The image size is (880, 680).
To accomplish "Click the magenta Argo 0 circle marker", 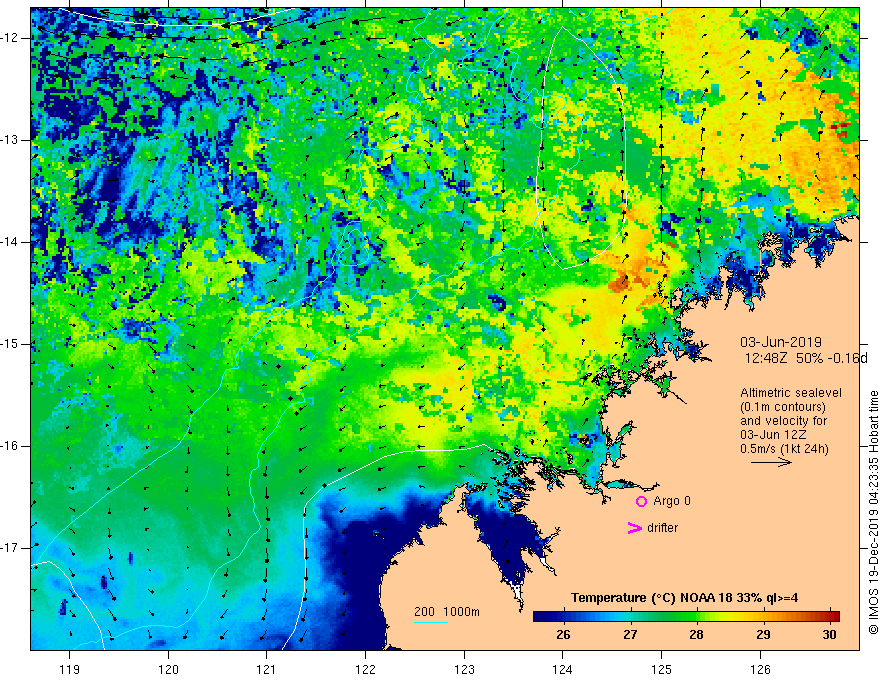I will [641, 502].
